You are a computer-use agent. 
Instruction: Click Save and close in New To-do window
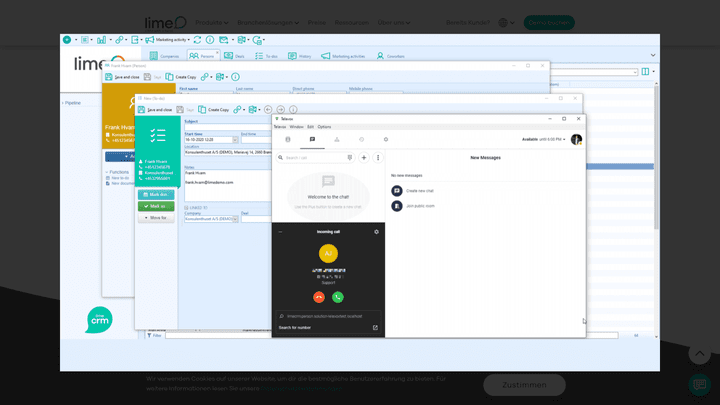(155, 109)
